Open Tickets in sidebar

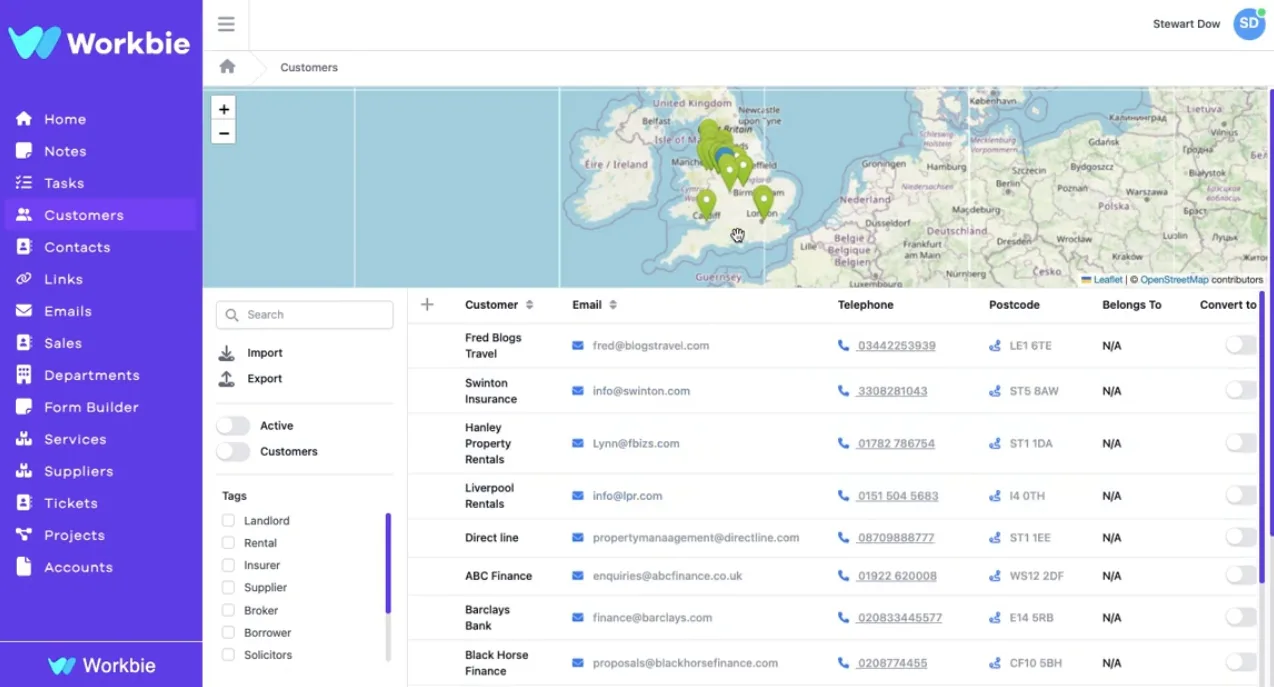71,503
